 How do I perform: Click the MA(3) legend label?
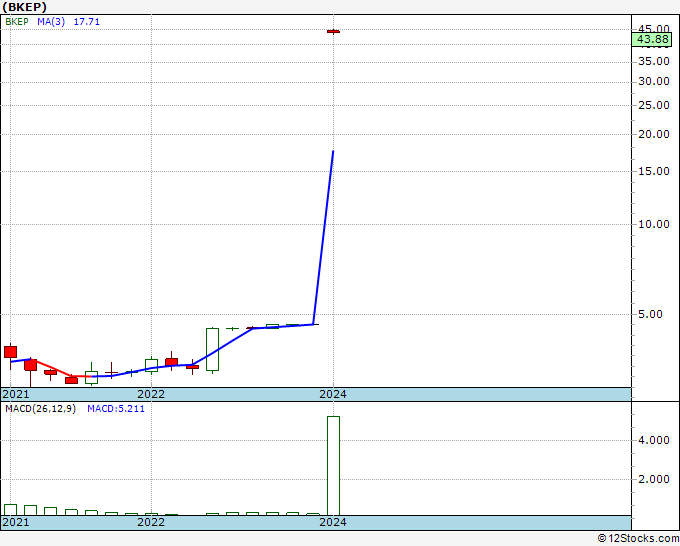click(x=51, y=22)
